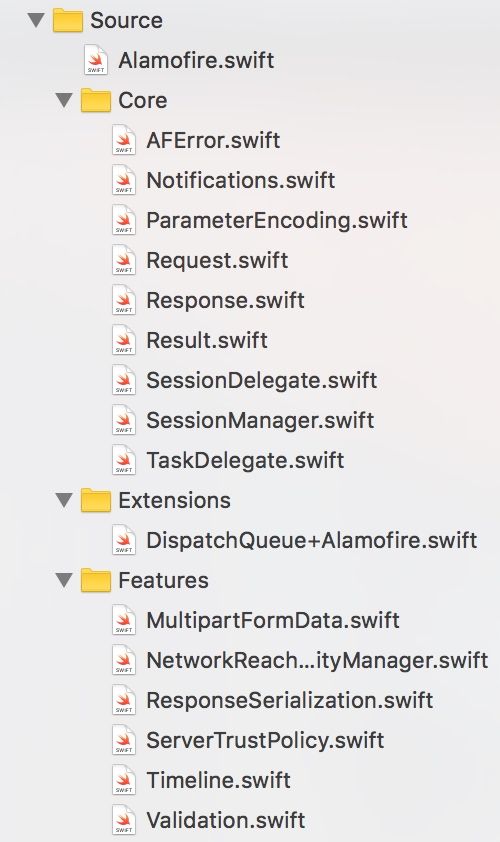Open DispatchQueue+Alamofire.swift file
Viewport: 500px width, 842px height.
pyautogui.click(x=311, y=540)
